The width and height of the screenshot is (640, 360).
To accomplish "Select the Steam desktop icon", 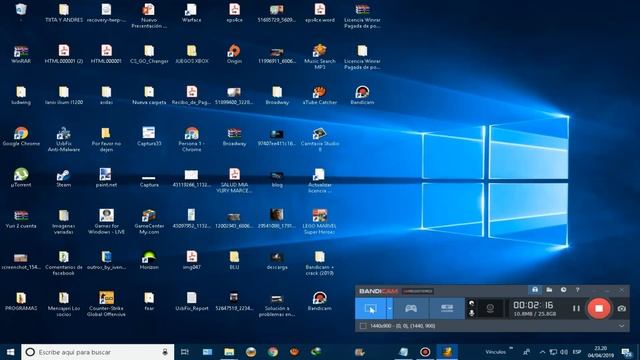I will (63, 178).
